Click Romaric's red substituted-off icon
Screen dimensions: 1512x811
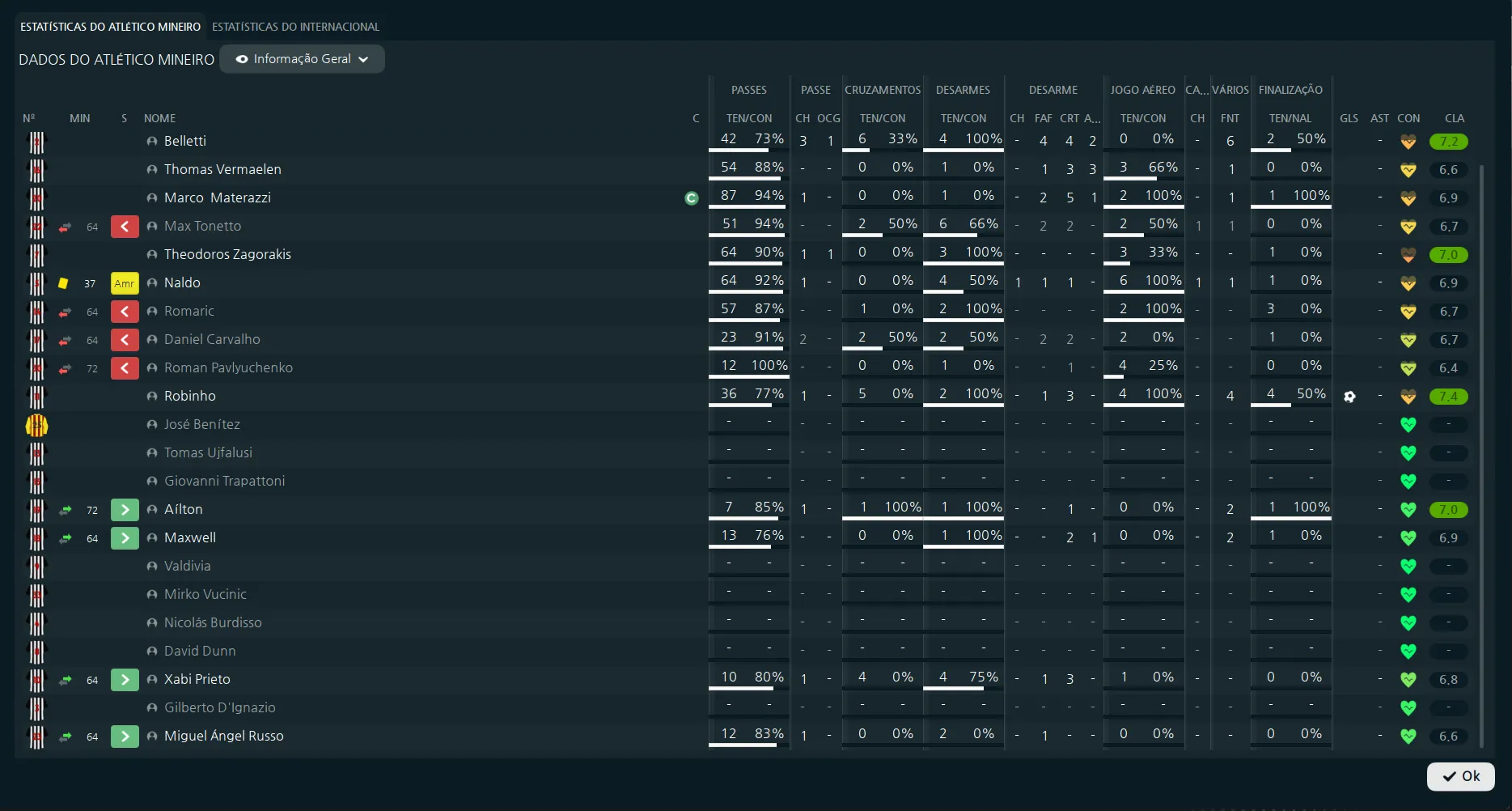125,312
